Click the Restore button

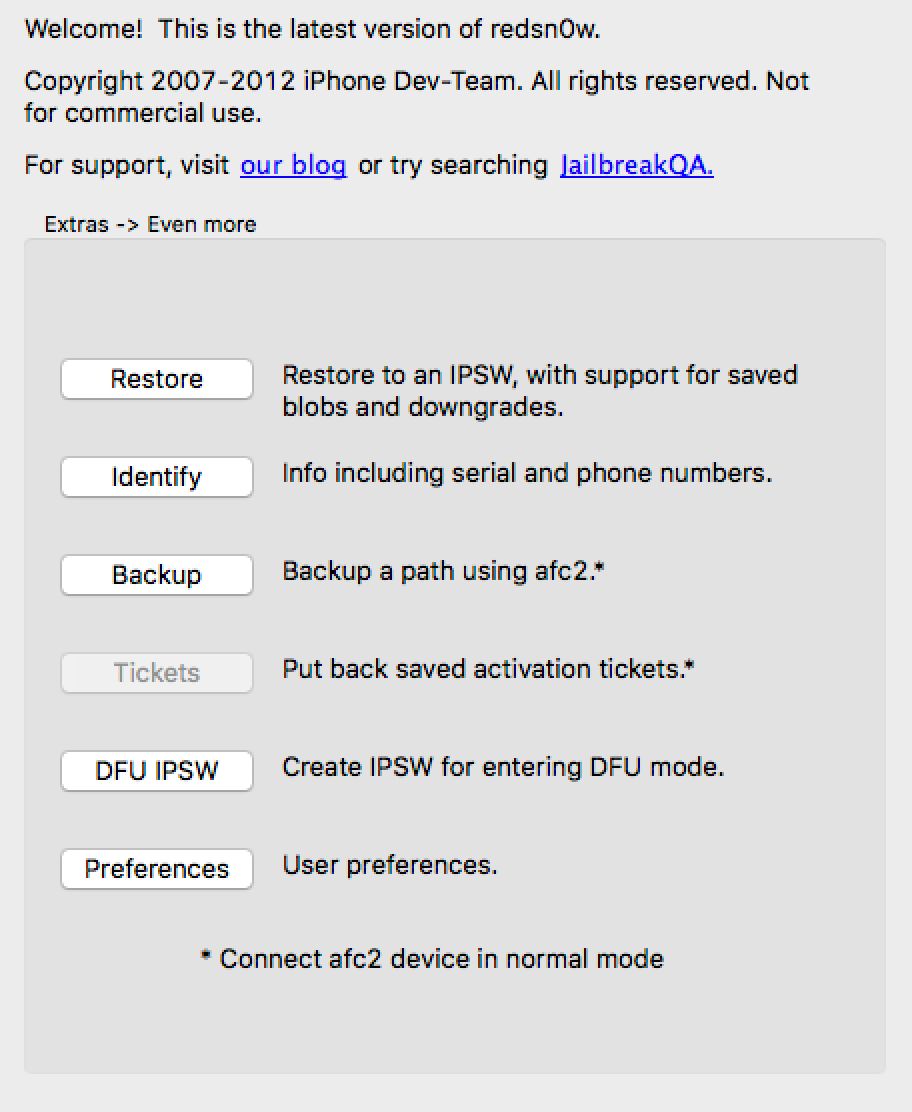[157, 379]
